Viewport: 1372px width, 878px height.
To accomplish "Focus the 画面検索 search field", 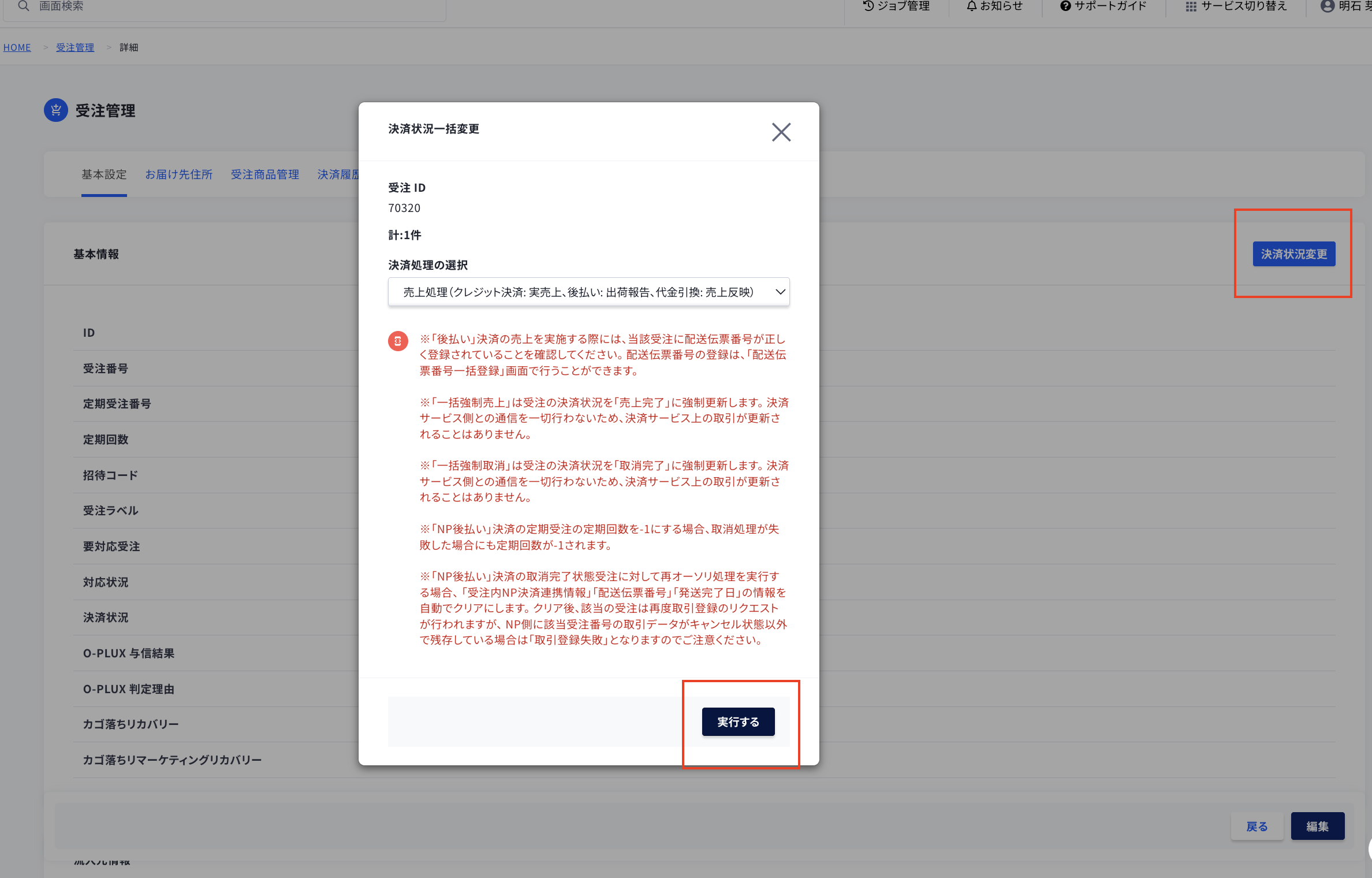I will tap(225, 7).
